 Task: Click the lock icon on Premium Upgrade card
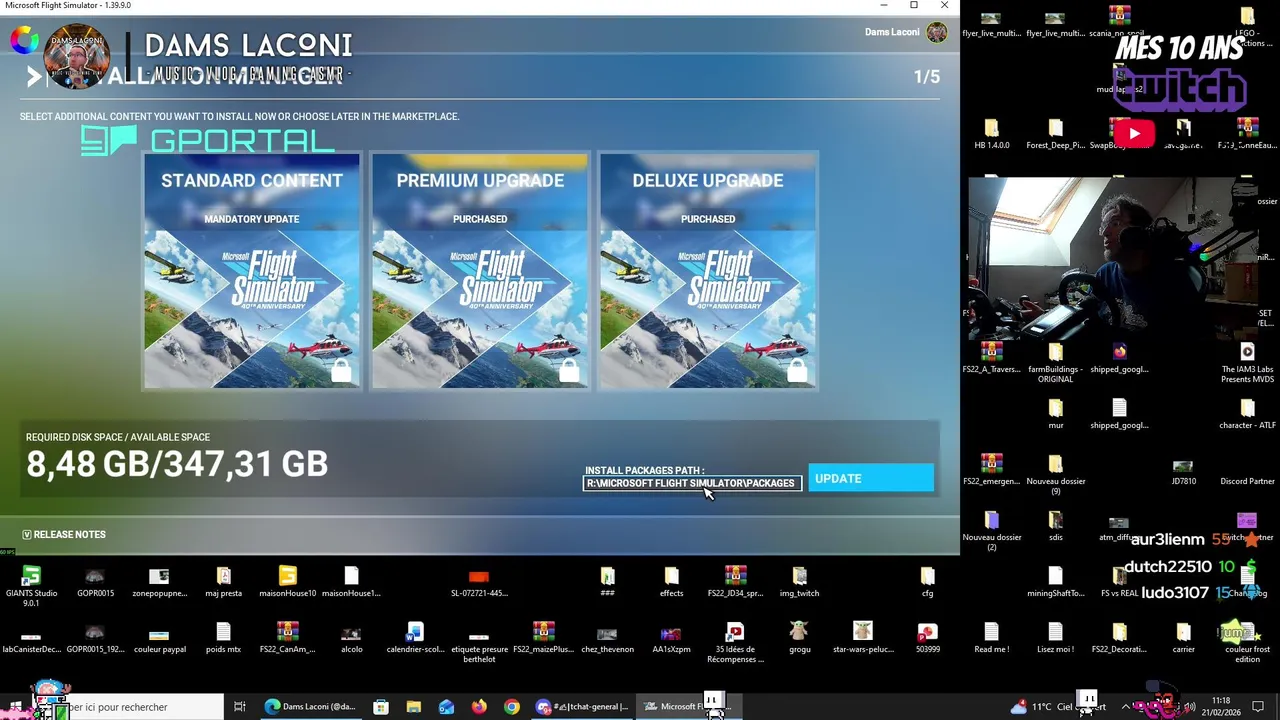click(x=569, y=371)
